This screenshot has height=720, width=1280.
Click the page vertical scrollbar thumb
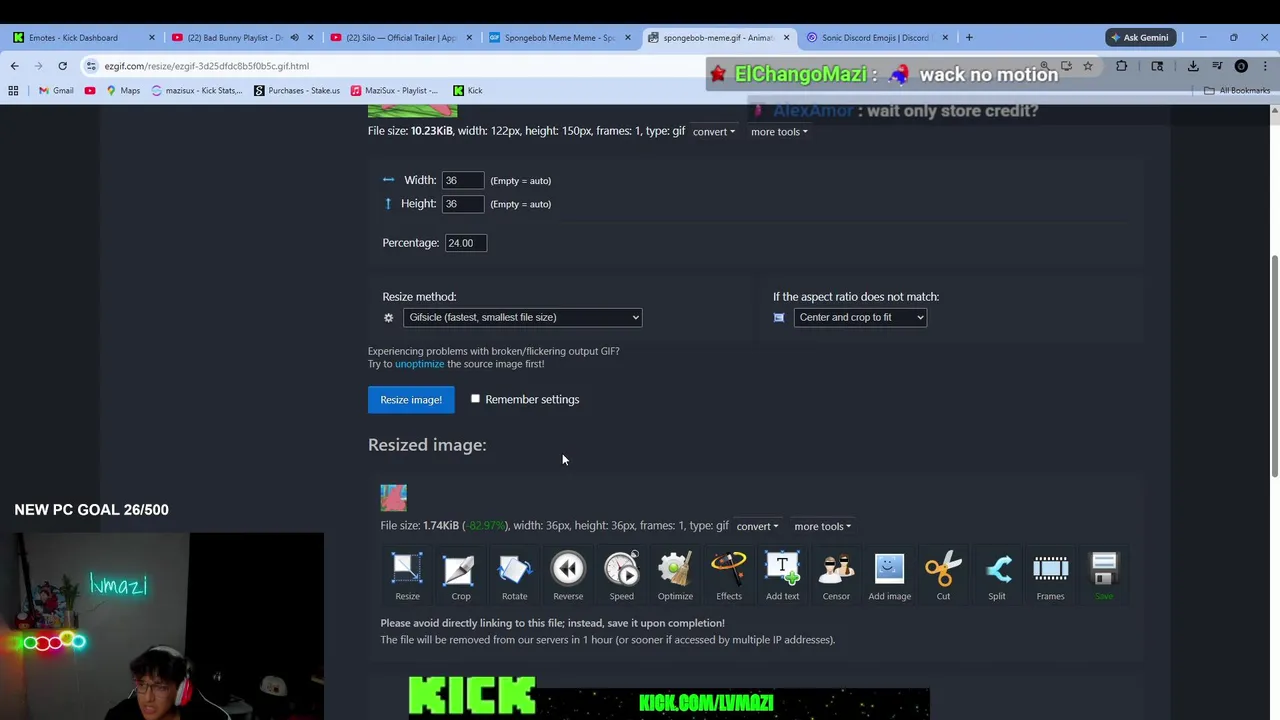click(1273, 366)
